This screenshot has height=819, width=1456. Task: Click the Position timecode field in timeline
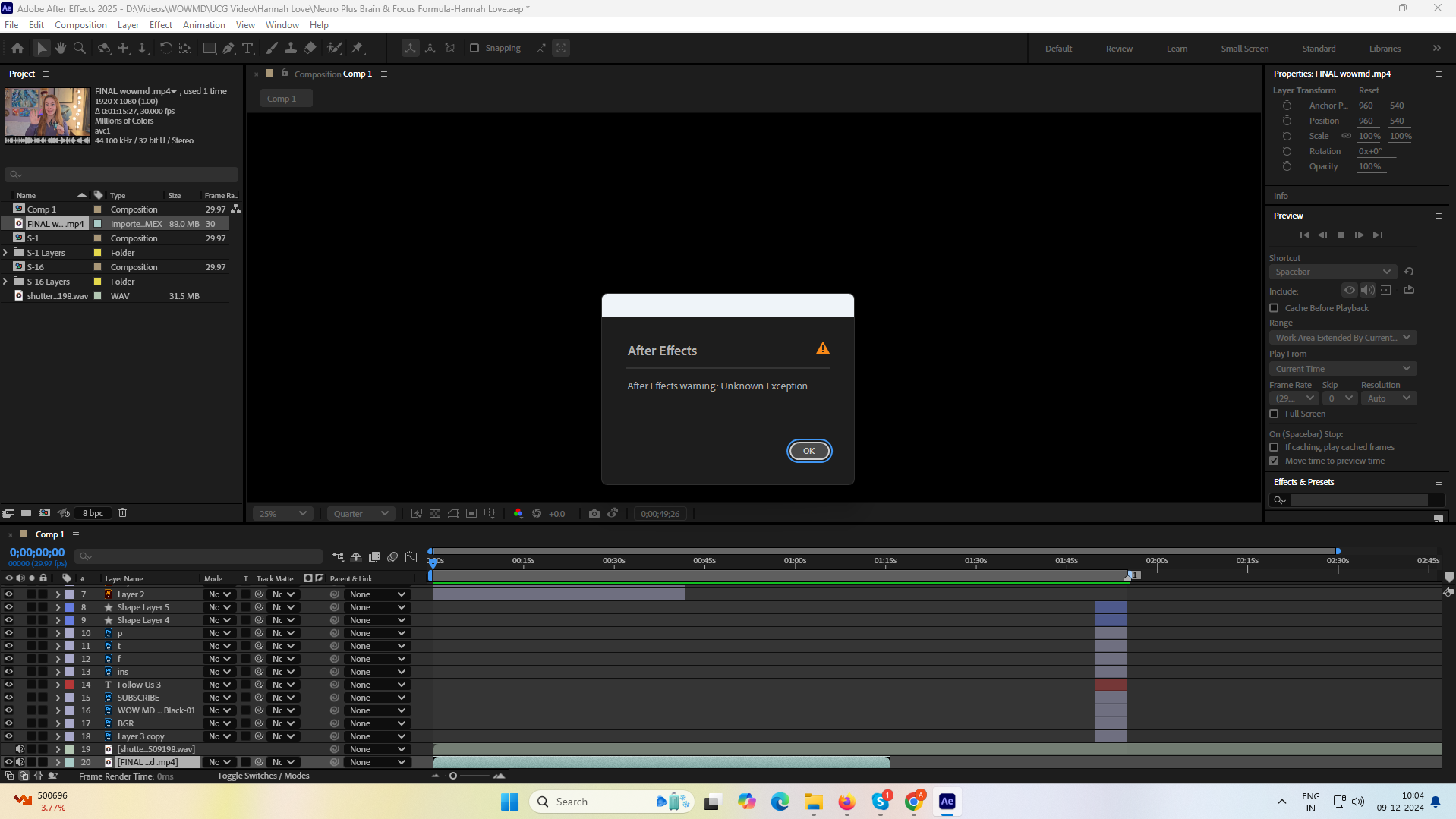coord(36,552)
